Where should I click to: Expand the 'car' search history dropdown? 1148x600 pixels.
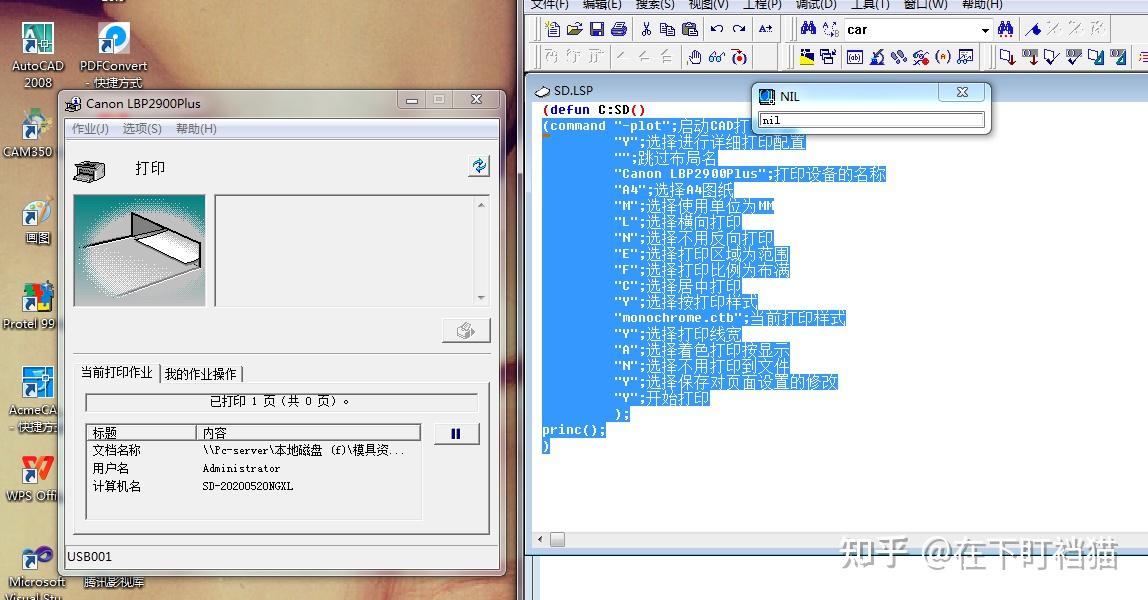985,30
